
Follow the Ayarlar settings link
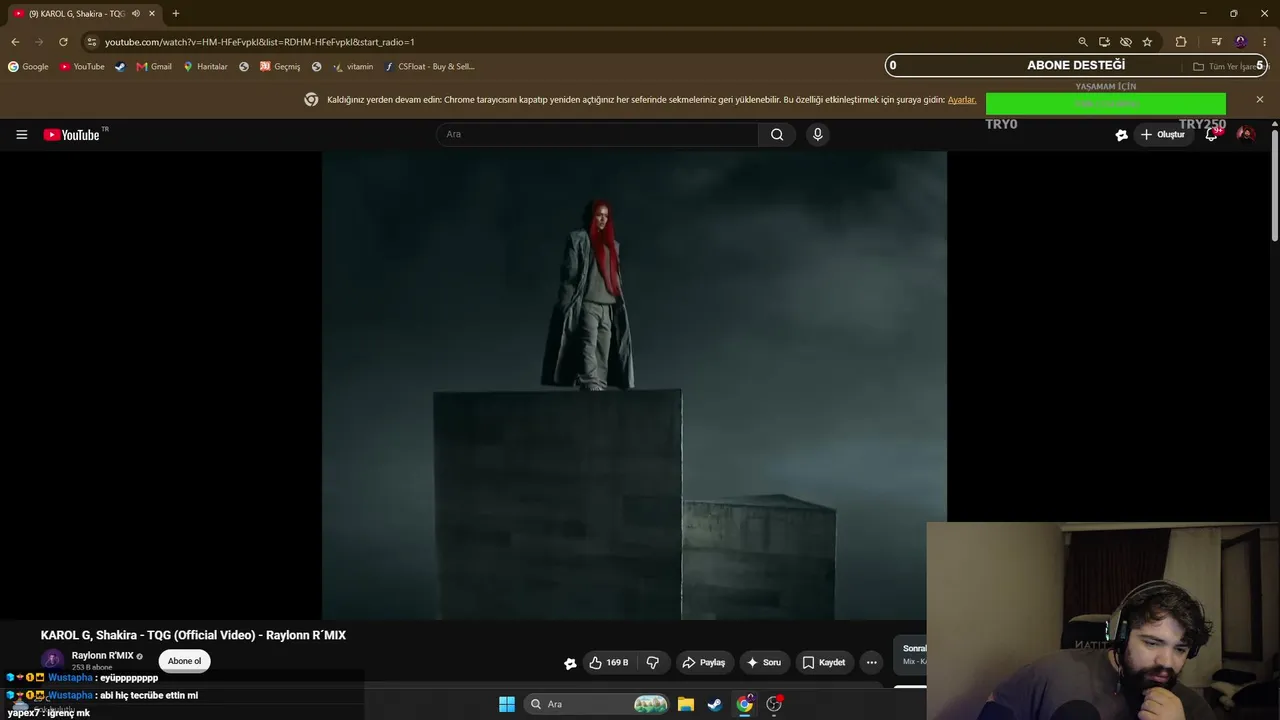point(962,100)
